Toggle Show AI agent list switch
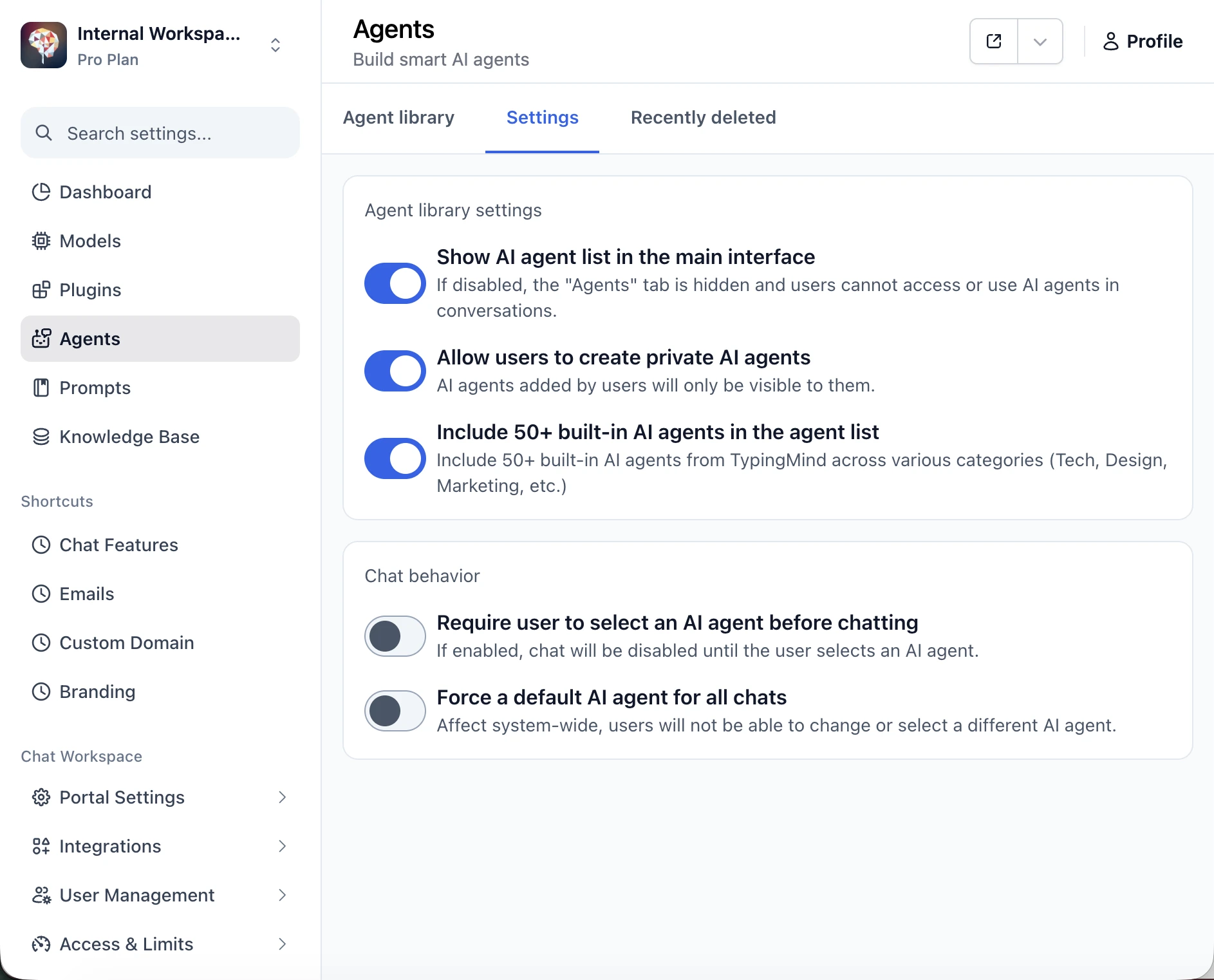This screenshot has height=980, width=1214. tap(395, 283)
